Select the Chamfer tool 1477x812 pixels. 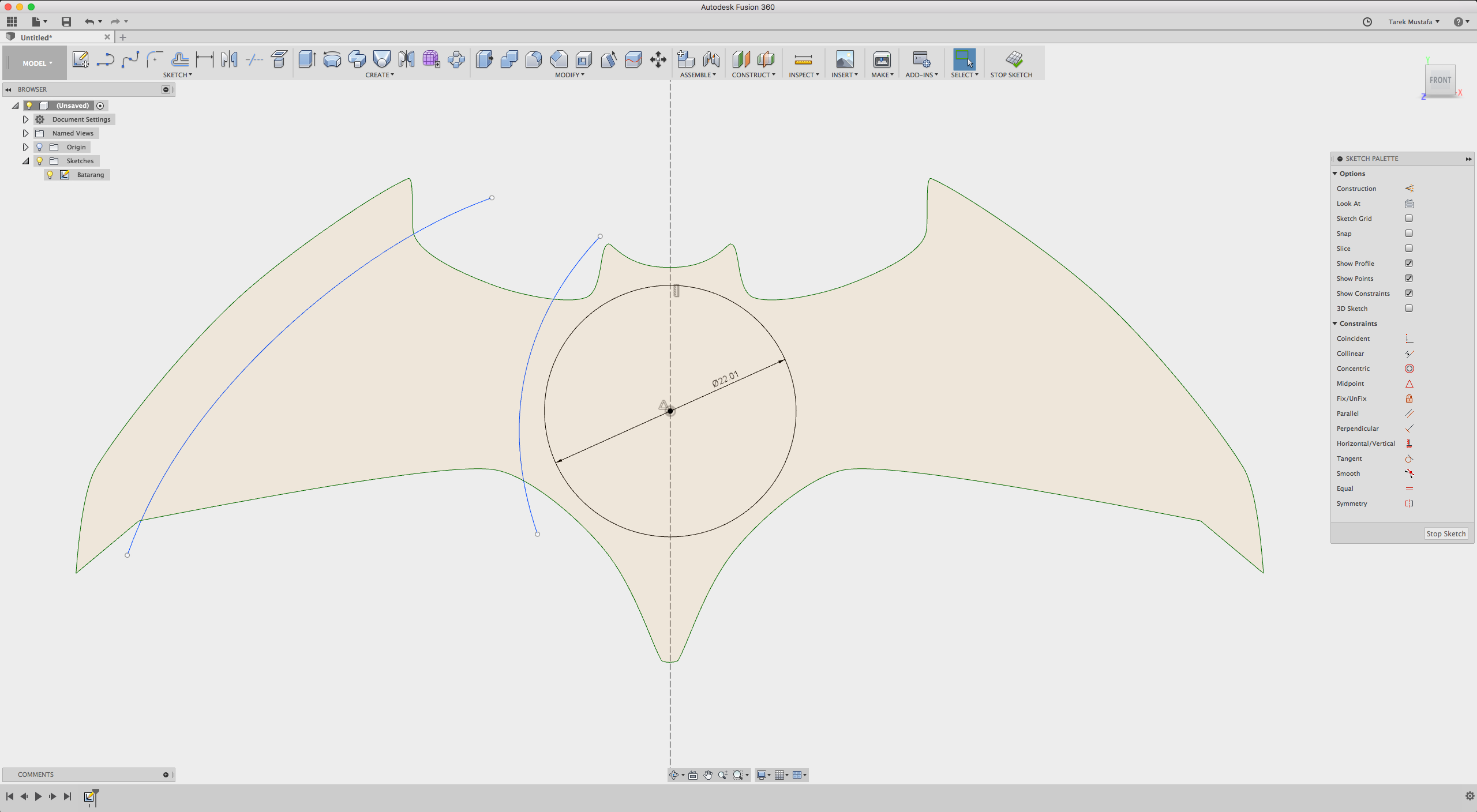click(x=558, y=59)
